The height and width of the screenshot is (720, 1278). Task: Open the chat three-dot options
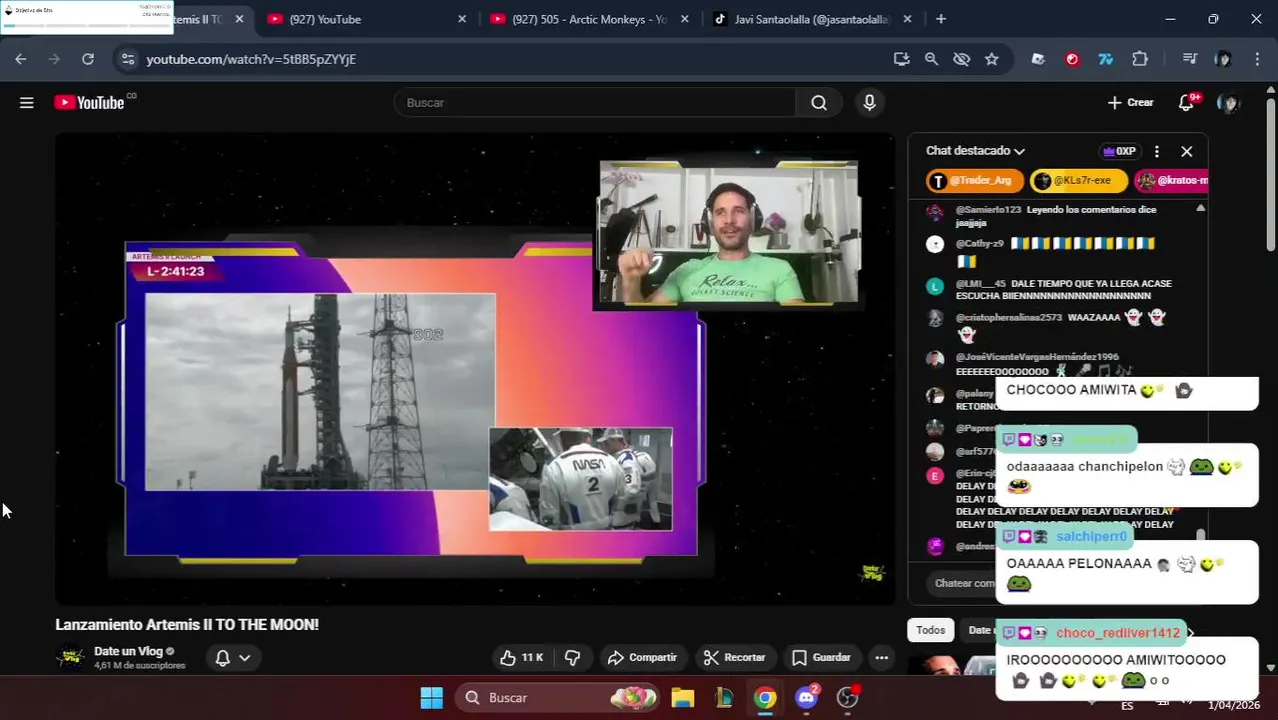pyautogui.click(x=1157, y=151)
